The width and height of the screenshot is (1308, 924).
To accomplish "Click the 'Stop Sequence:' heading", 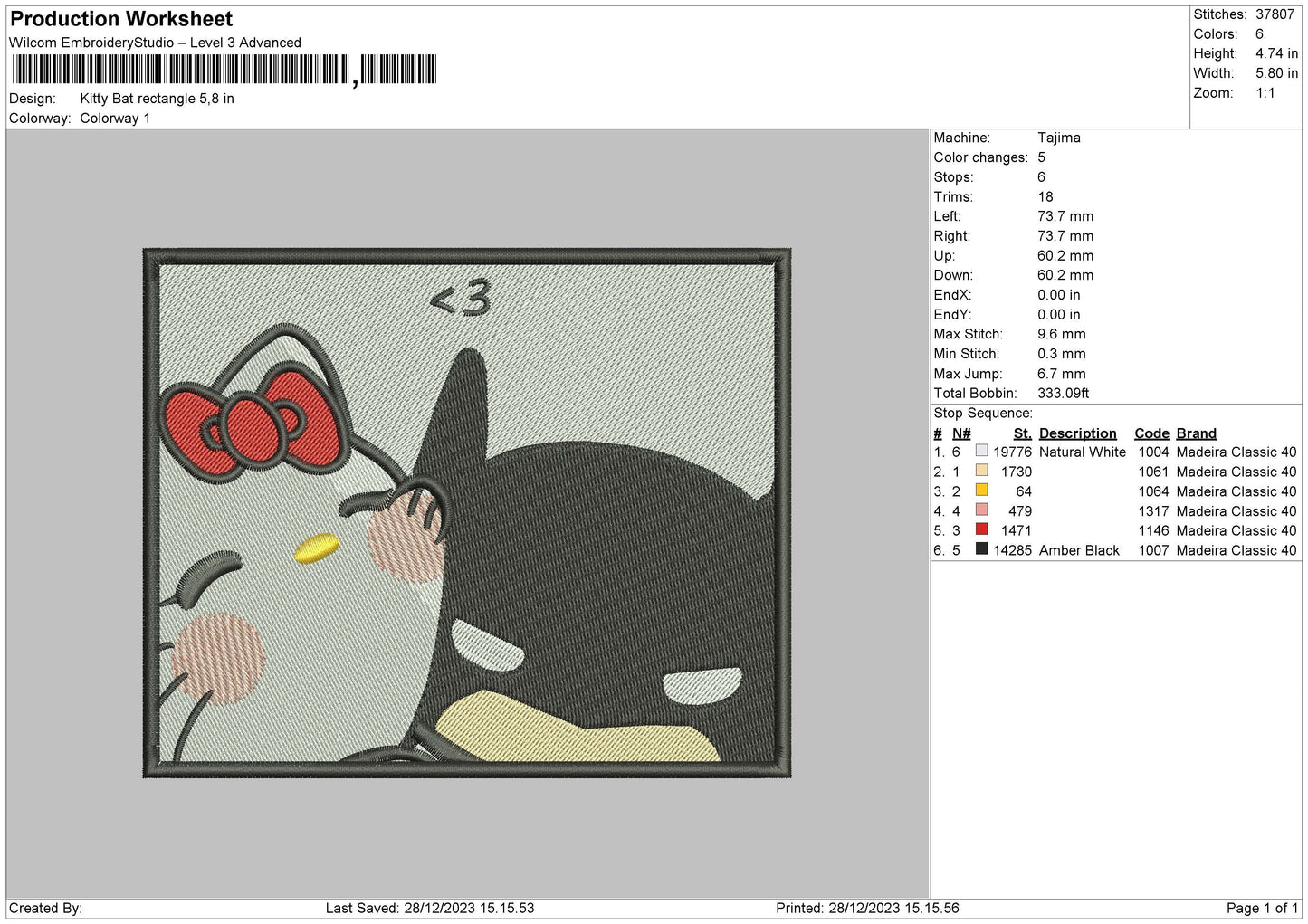I will pyautogui.click(x=983, y=414).
